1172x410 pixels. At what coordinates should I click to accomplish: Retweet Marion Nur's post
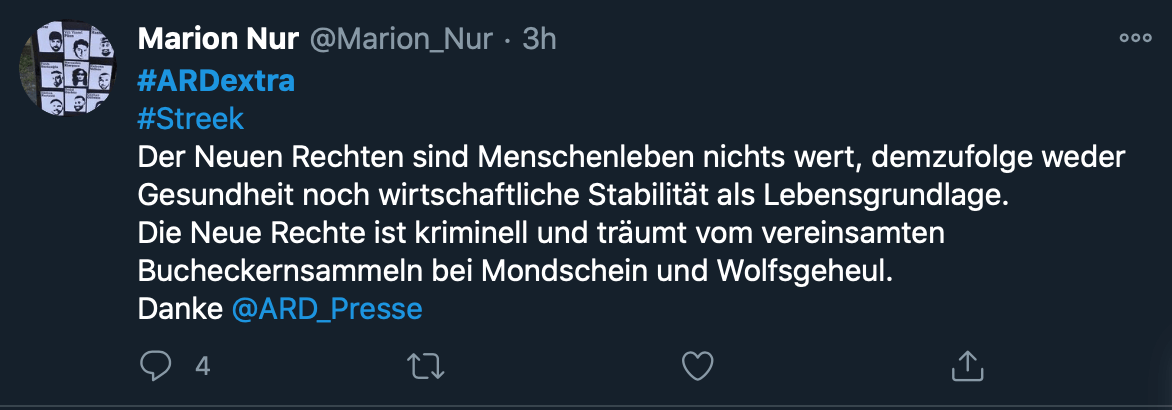[x=427, y=366]
